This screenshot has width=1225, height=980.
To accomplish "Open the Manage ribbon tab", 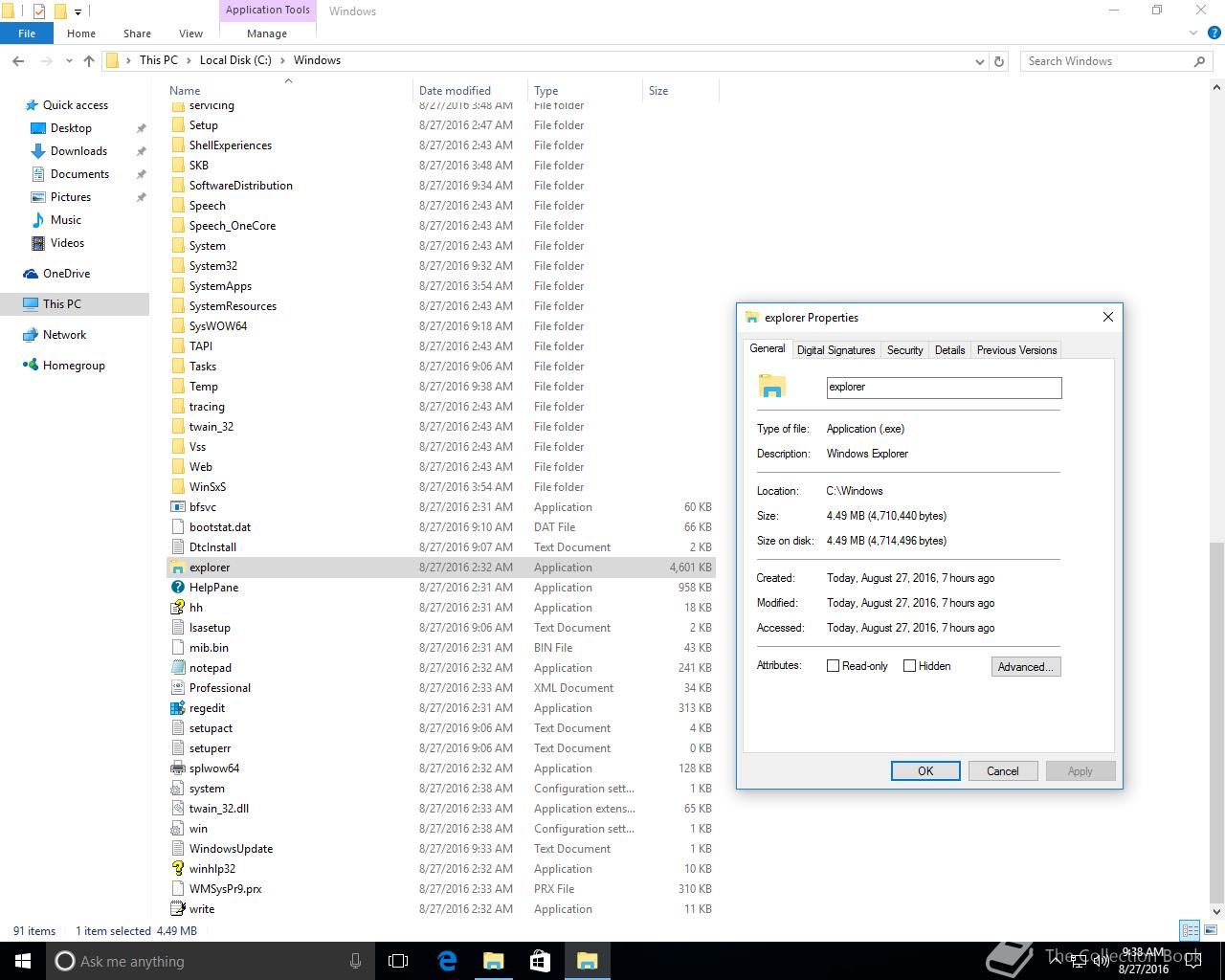I will [x=267, y=33].
